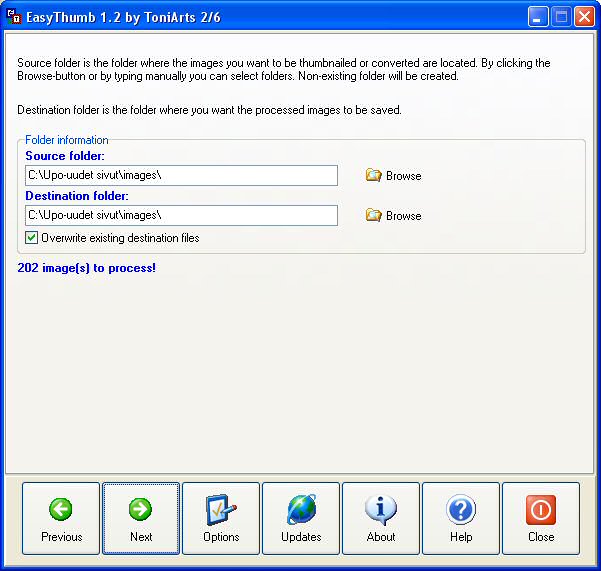Screen dimensions: 601x571
Task: Go back with the Previous green arrow button
Action: 61,518
